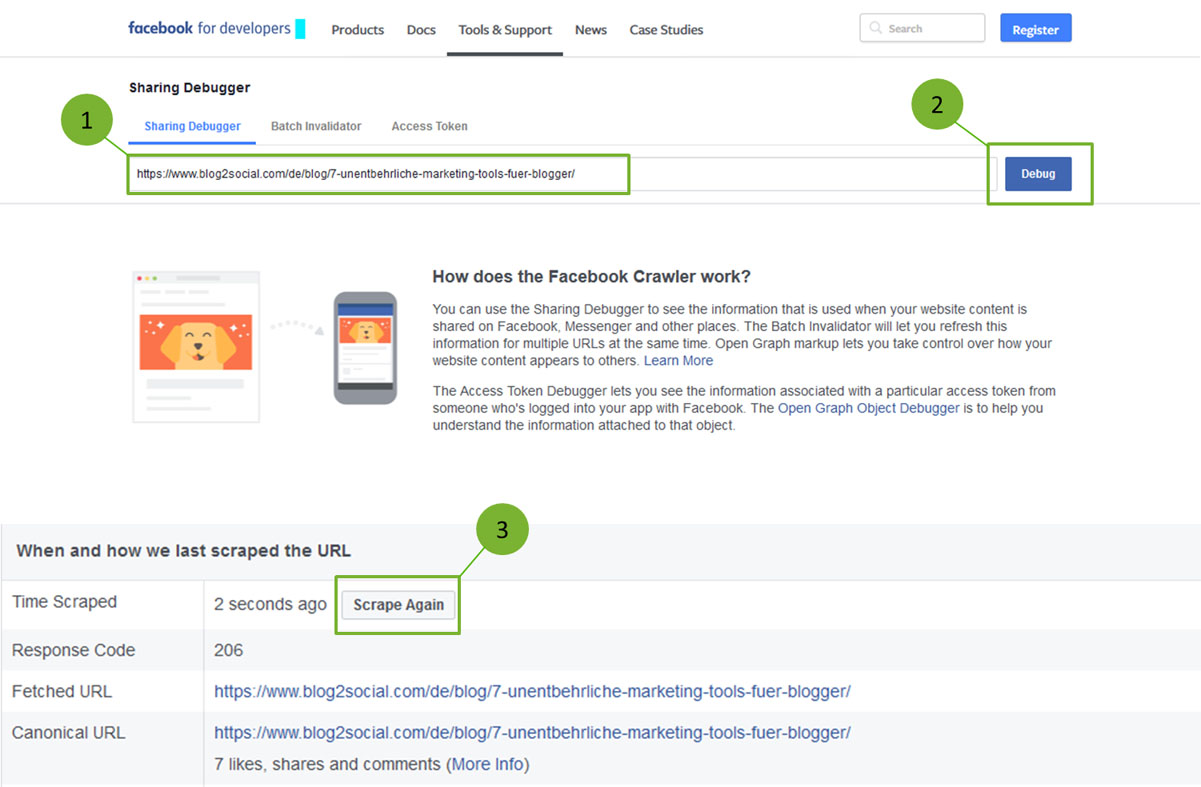This screenshot has width=1201, height=787.
Task: Click the dog image browser preview
Action: click(196, 345)
